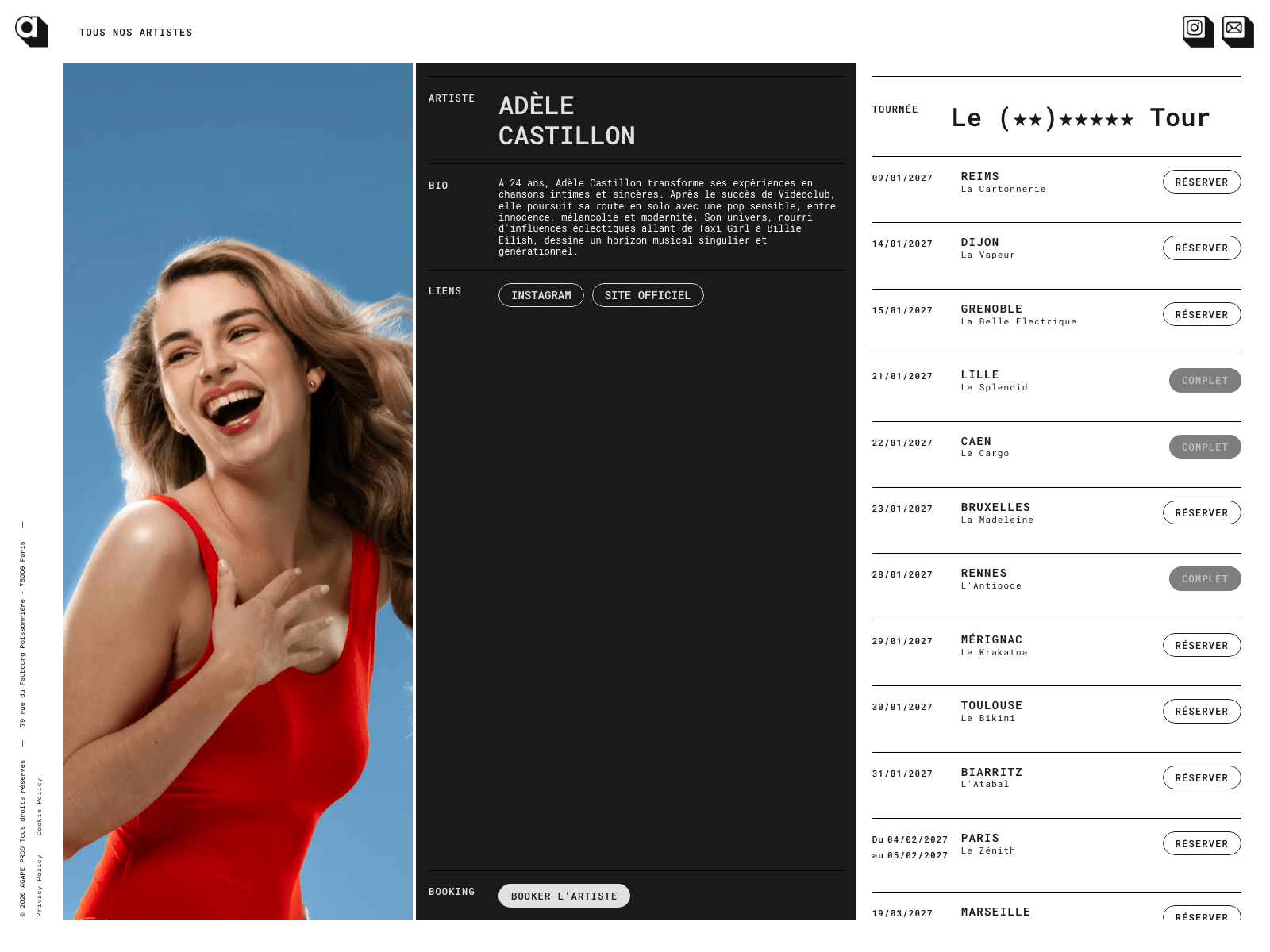Image resolution: width=1270 pixels, height=952 pixels.
Task: Click Booker l'artiste button
Action: point(564,896)
